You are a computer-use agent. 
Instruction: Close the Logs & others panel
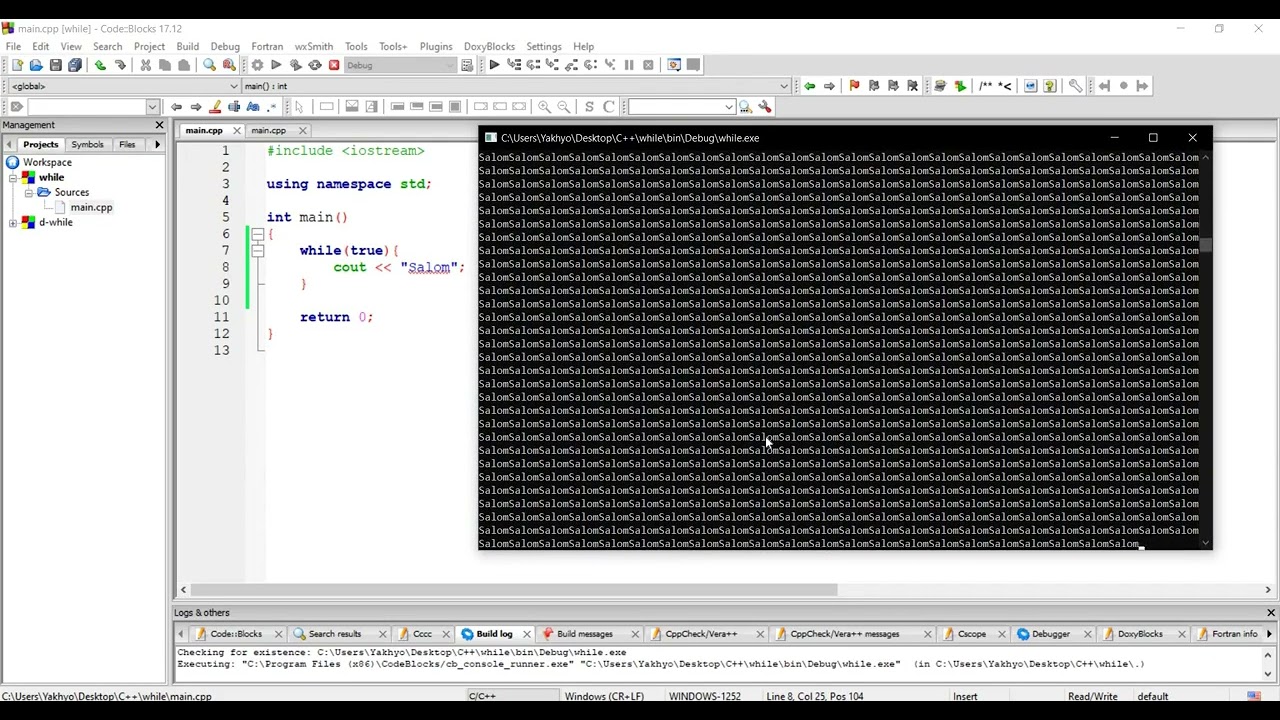point(1271,613)
